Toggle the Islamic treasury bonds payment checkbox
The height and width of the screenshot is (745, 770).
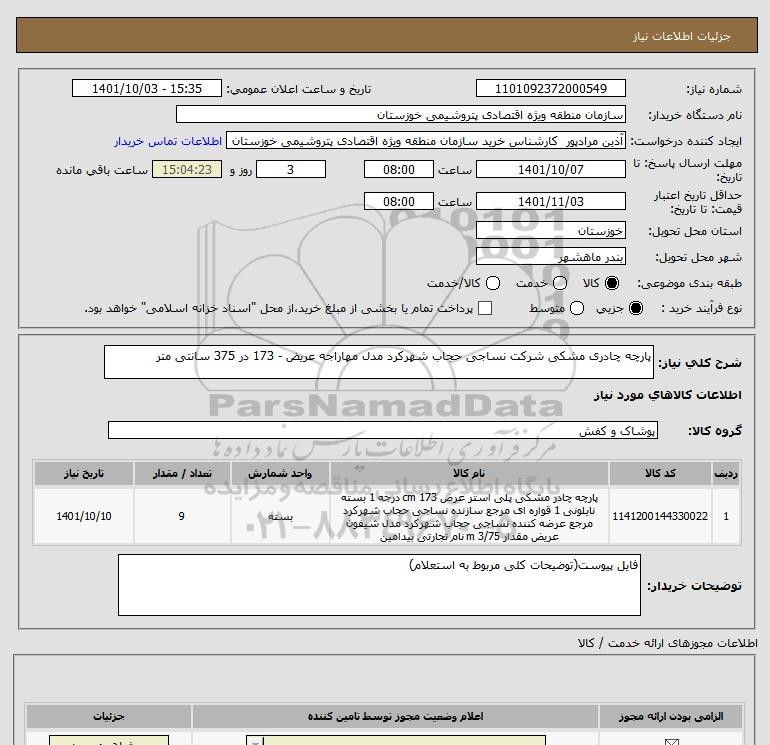tap(485, 308)
